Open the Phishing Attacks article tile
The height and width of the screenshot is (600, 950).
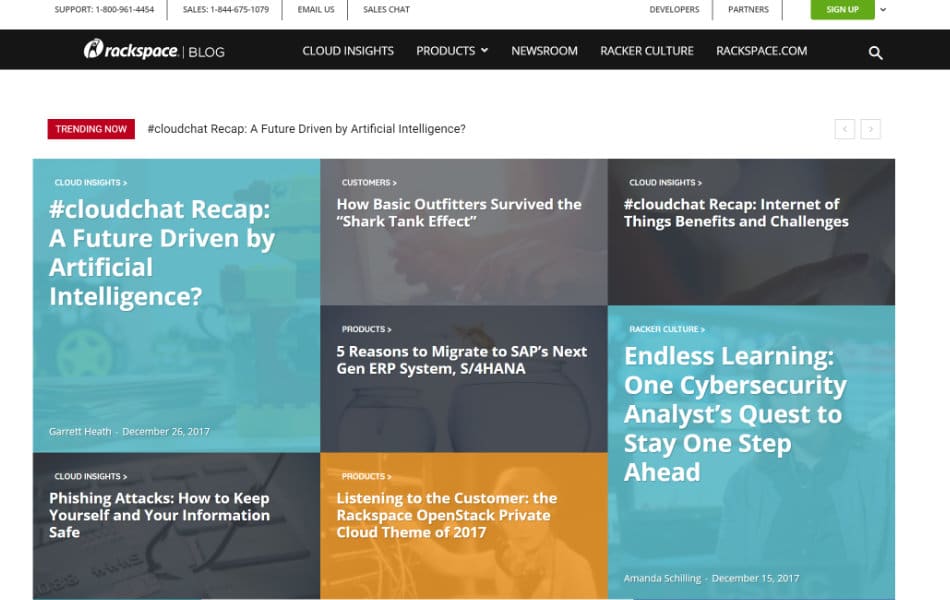158,515
